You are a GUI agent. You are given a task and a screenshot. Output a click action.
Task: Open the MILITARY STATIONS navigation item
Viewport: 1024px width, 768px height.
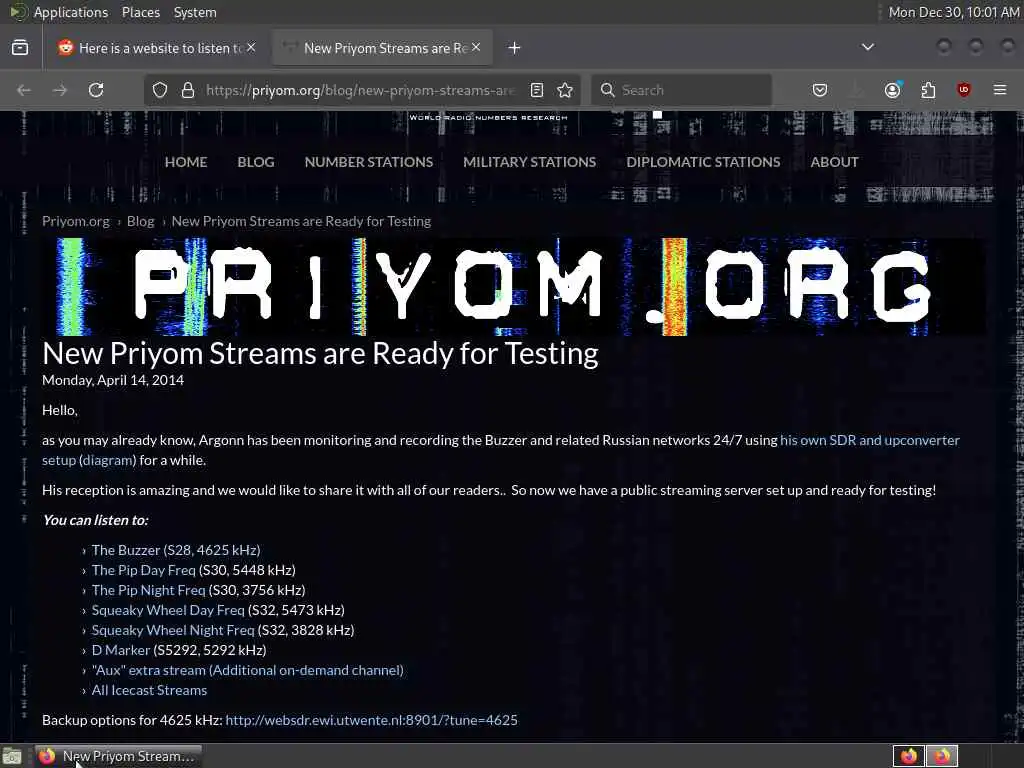click(x=530, y=162)
